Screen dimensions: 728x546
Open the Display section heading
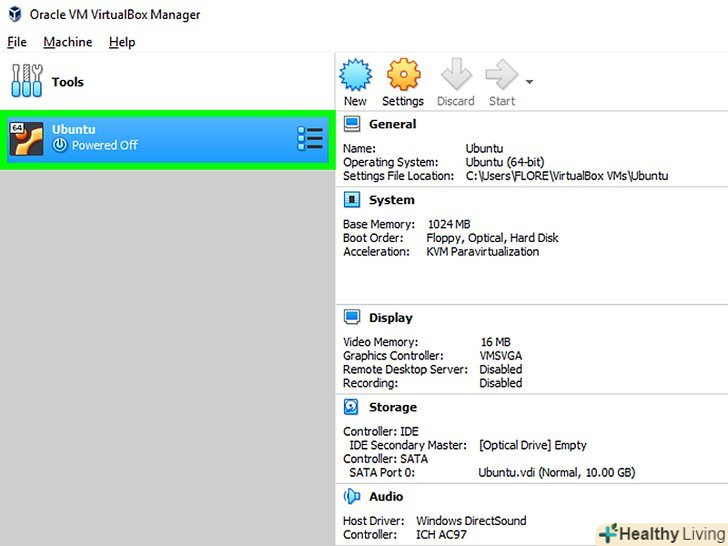point(390,318)
